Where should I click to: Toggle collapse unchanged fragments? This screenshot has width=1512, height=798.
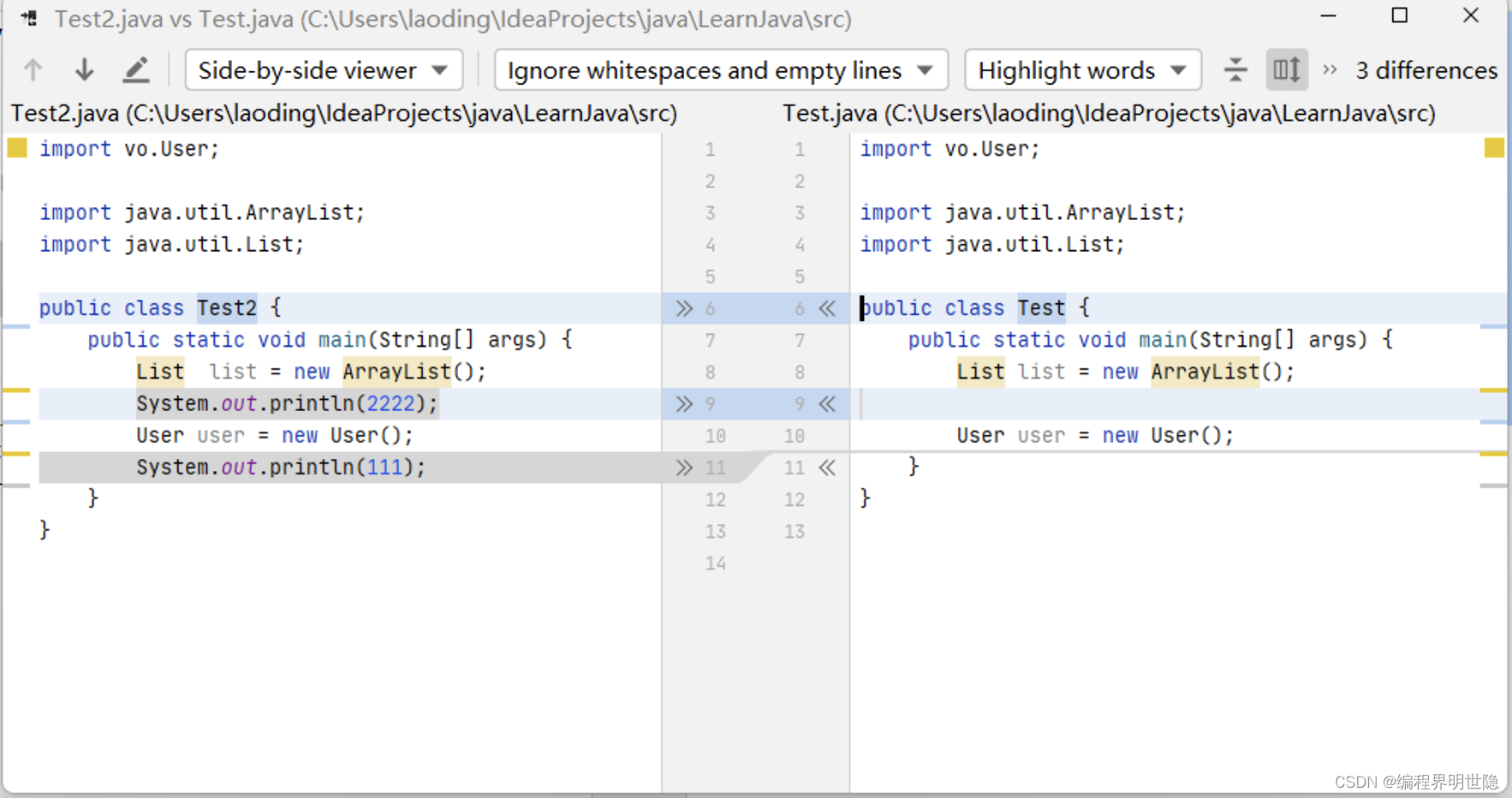[1235, 70]
